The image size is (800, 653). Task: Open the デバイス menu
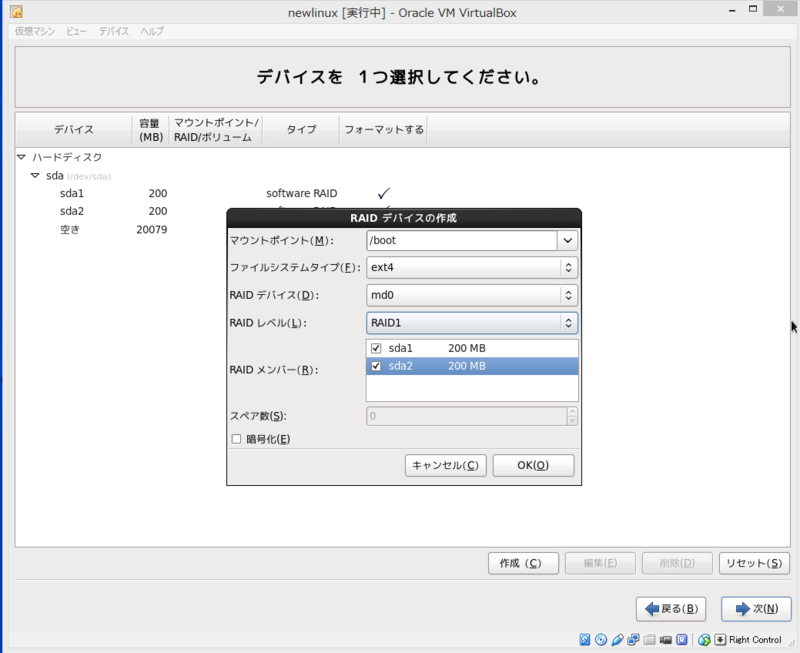pos(114,32)
